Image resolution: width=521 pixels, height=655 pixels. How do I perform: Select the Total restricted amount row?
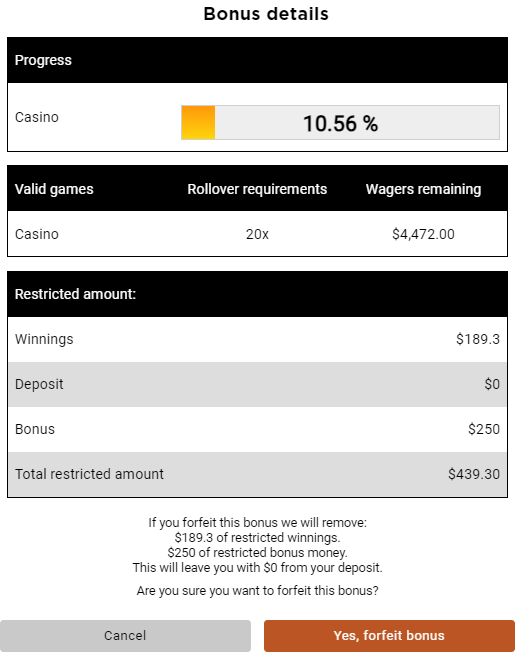[257, 474]
